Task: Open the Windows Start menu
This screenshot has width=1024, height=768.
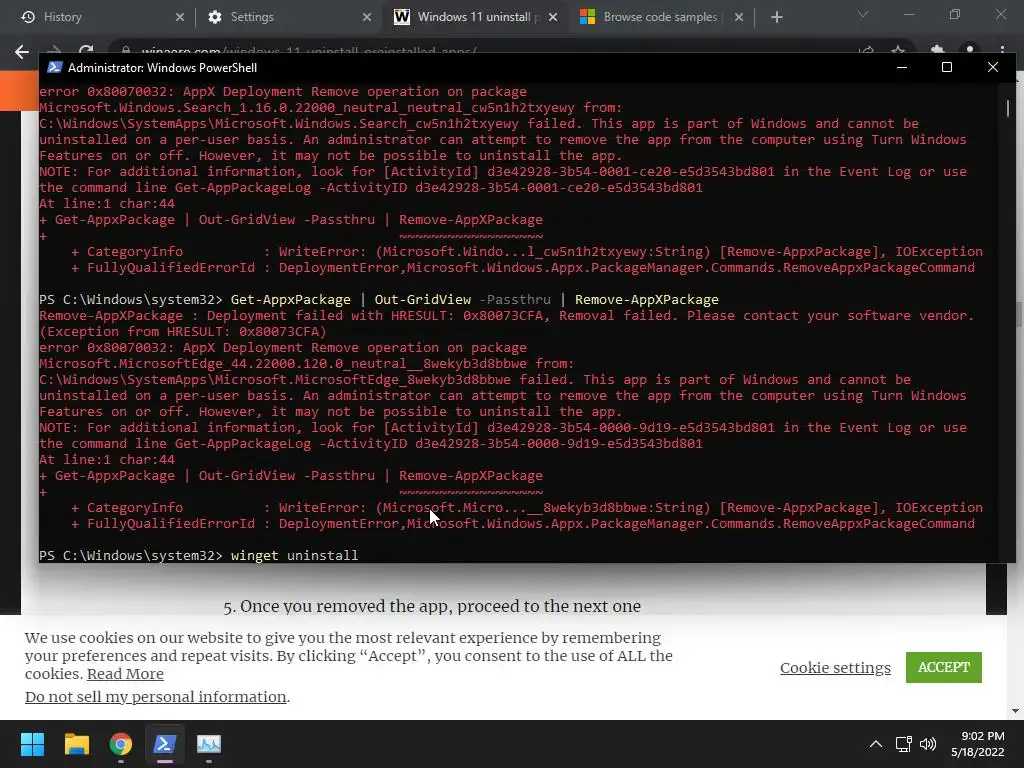Action: (32, 744)
